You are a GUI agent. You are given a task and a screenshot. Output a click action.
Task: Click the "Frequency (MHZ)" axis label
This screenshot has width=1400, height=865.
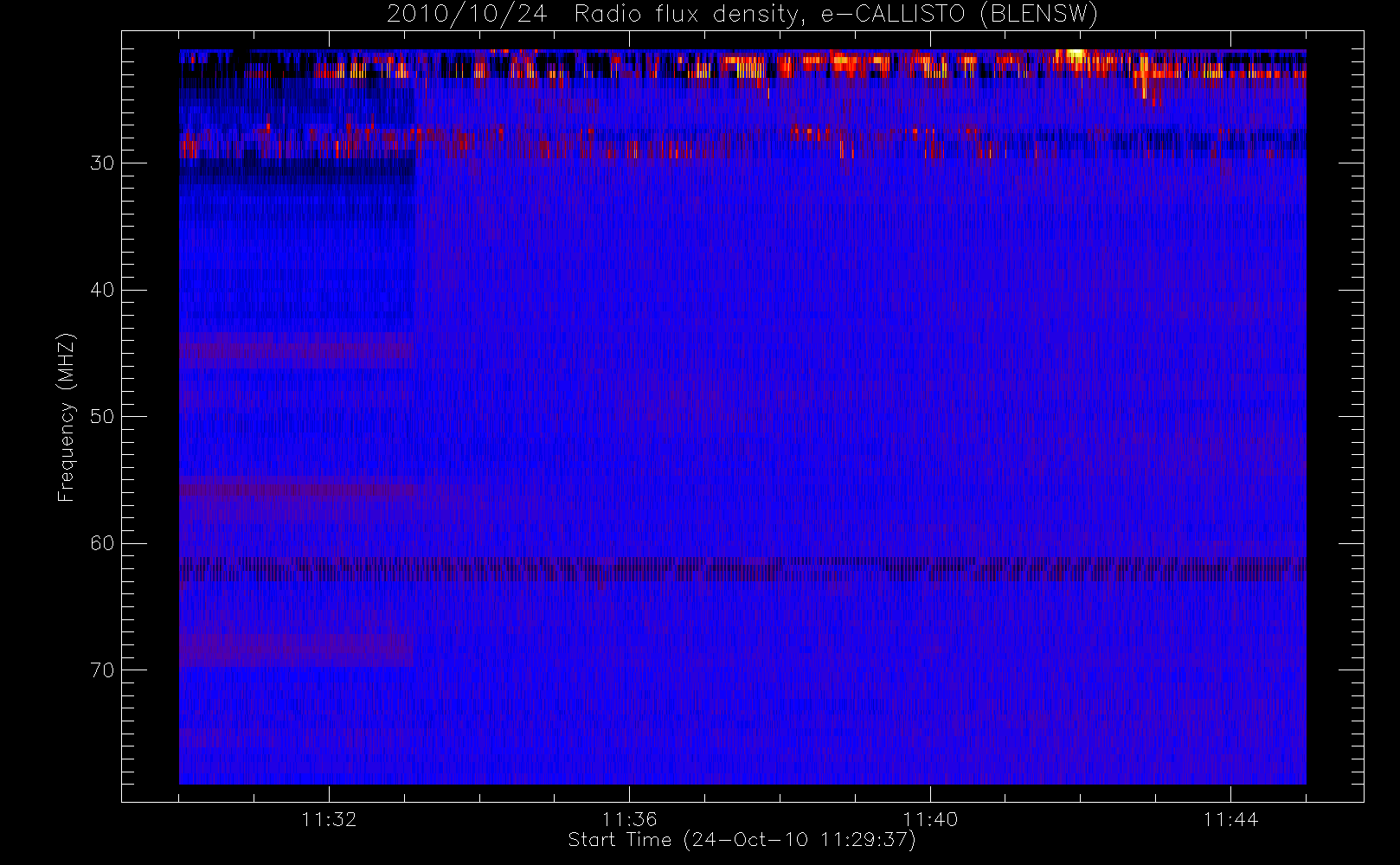coord(66,417)
